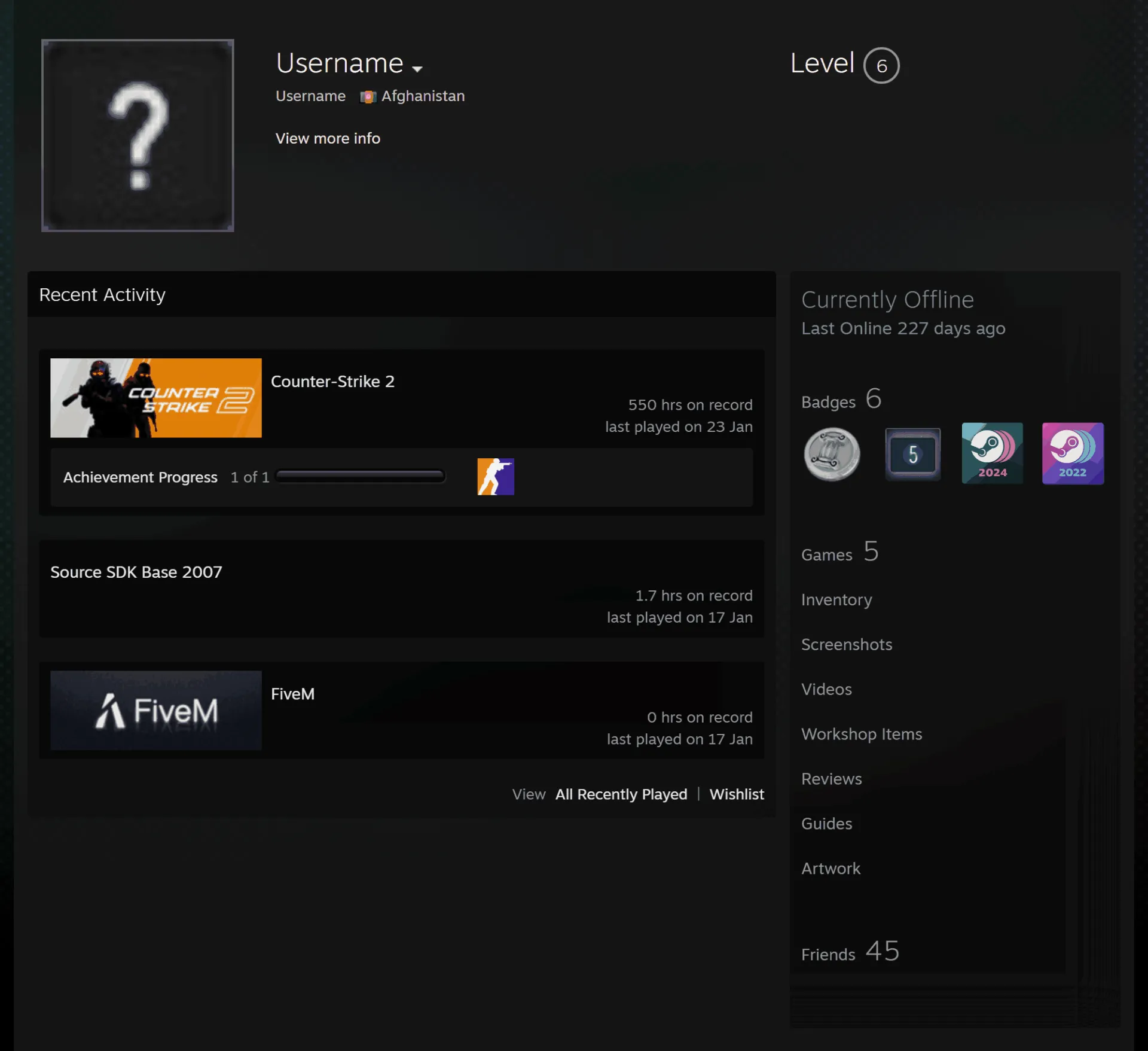Open Artwork section
Viewport: 1148px width, 1051px height.
[x=831, y=869]
